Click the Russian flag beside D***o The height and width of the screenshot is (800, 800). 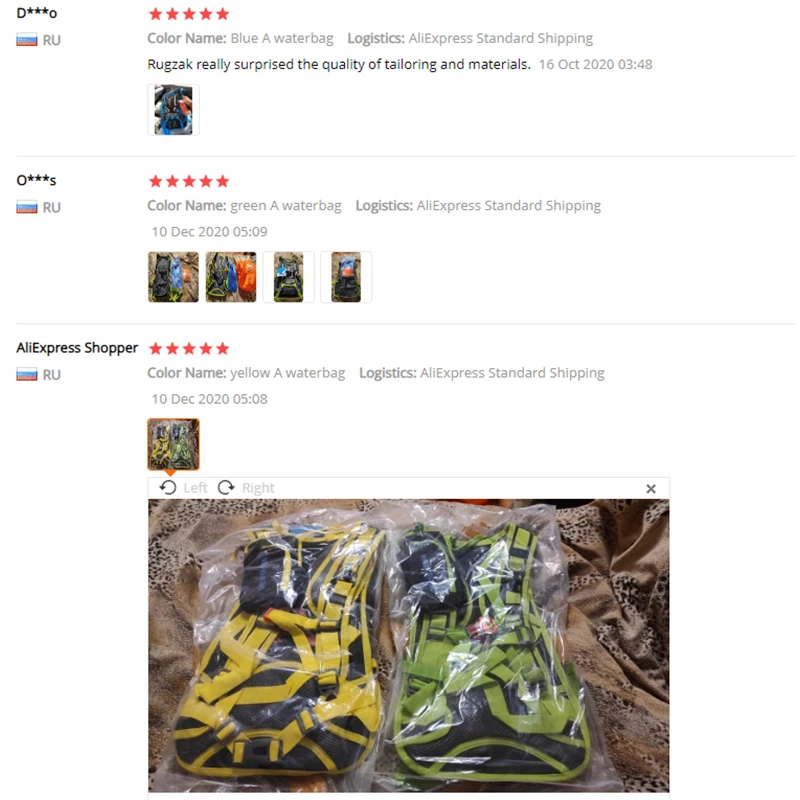pos(27,40)
